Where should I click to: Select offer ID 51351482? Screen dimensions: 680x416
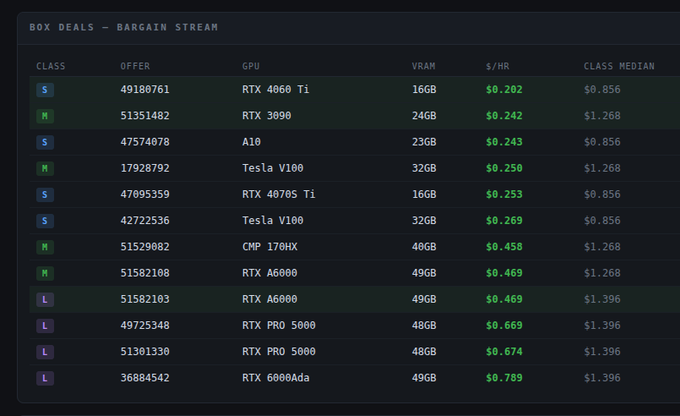point(145,116)
